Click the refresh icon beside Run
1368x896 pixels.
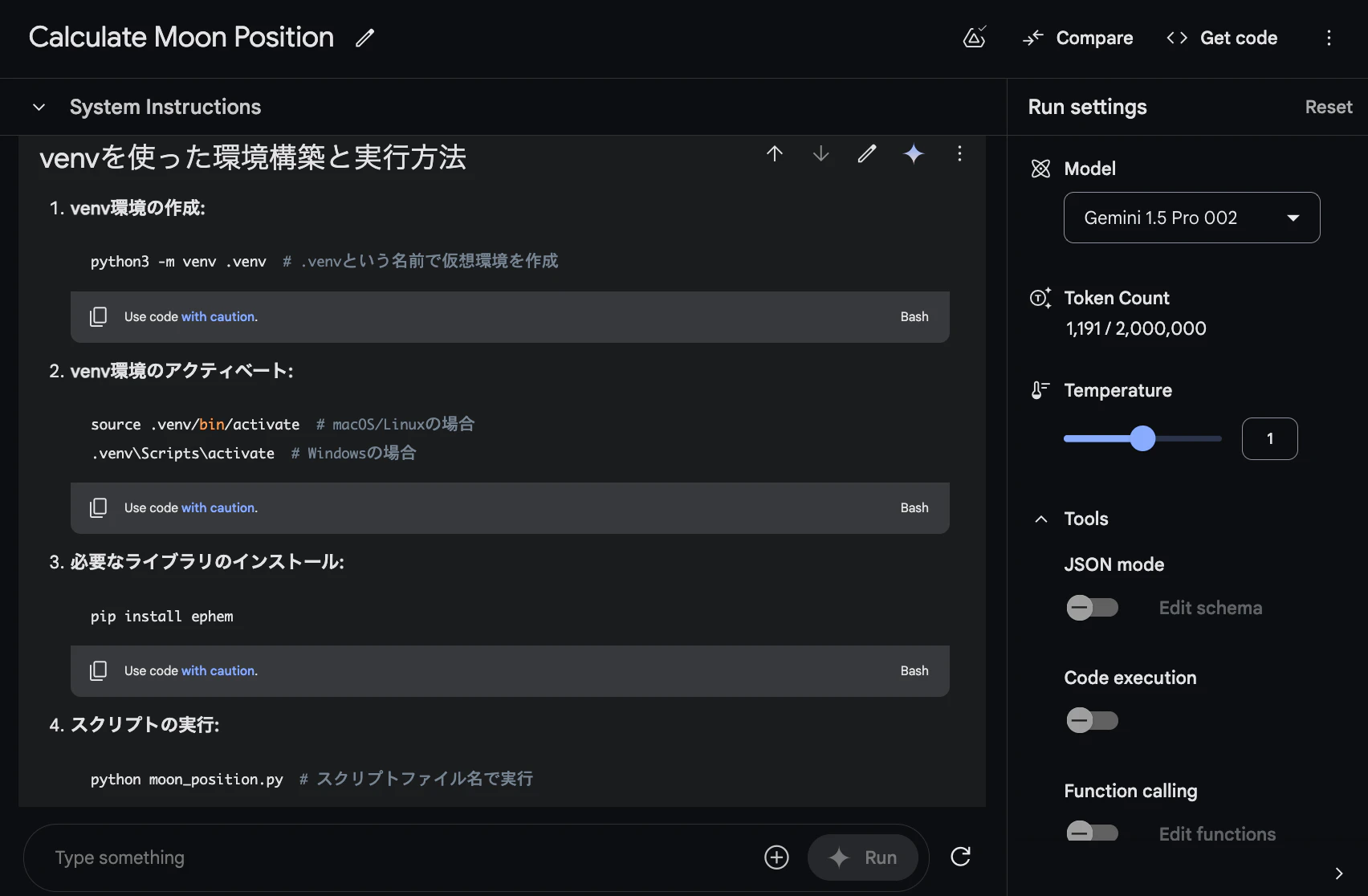[x=960, y=857]
